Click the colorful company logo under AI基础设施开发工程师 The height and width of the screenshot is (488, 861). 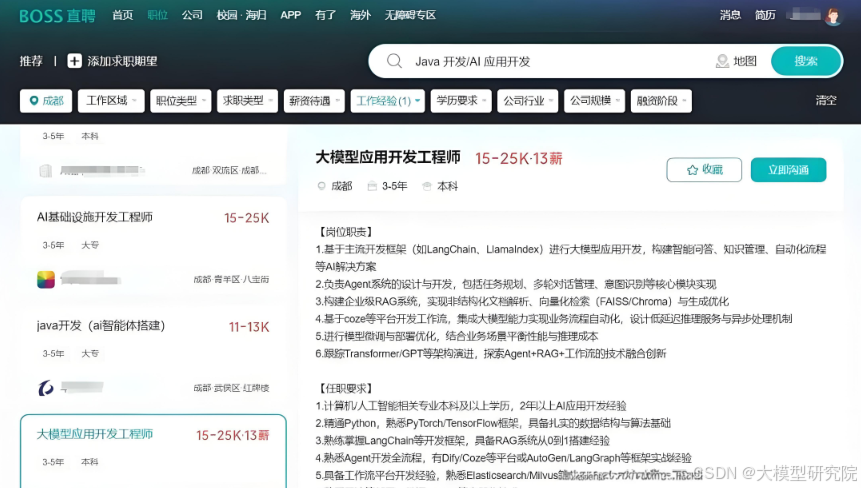tap(46, 279)
